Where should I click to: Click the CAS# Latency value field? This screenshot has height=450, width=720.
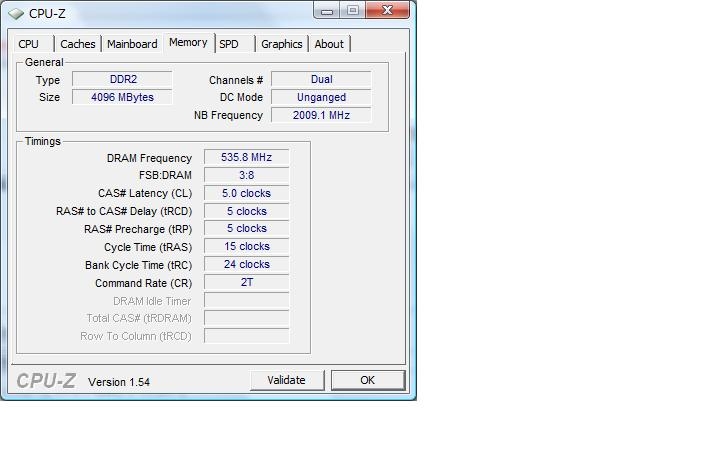click(x=246, y=193)
